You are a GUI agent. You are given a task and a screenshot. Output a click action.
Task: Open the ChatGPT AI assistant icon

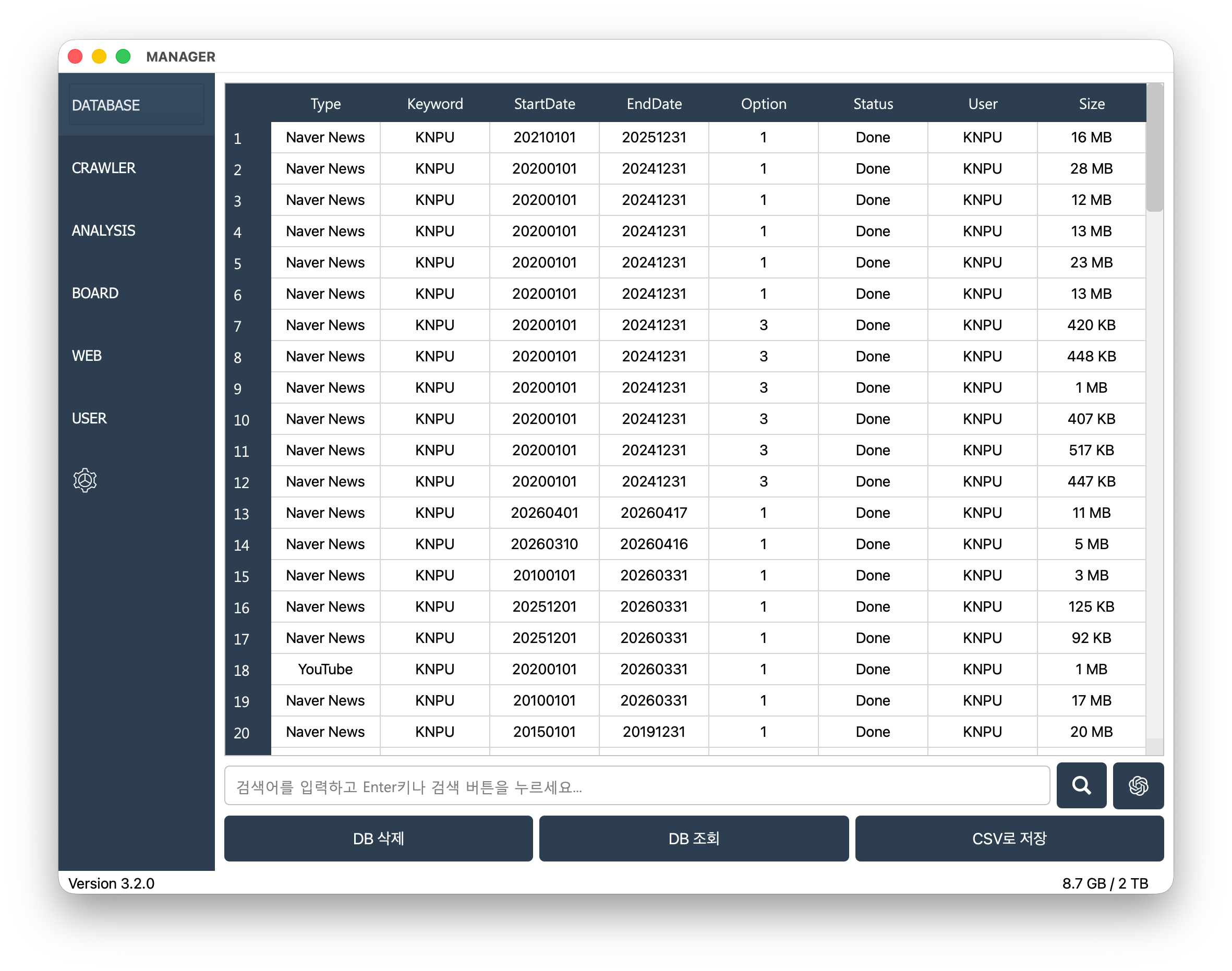[1138, 786]
